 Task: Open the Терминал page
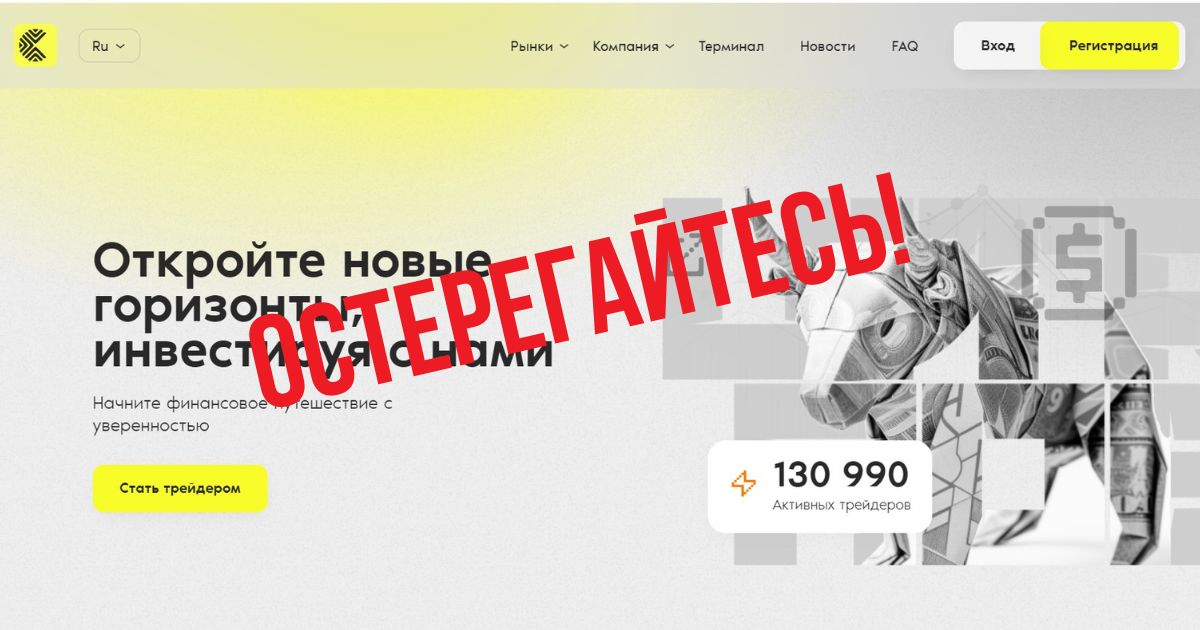731,46
